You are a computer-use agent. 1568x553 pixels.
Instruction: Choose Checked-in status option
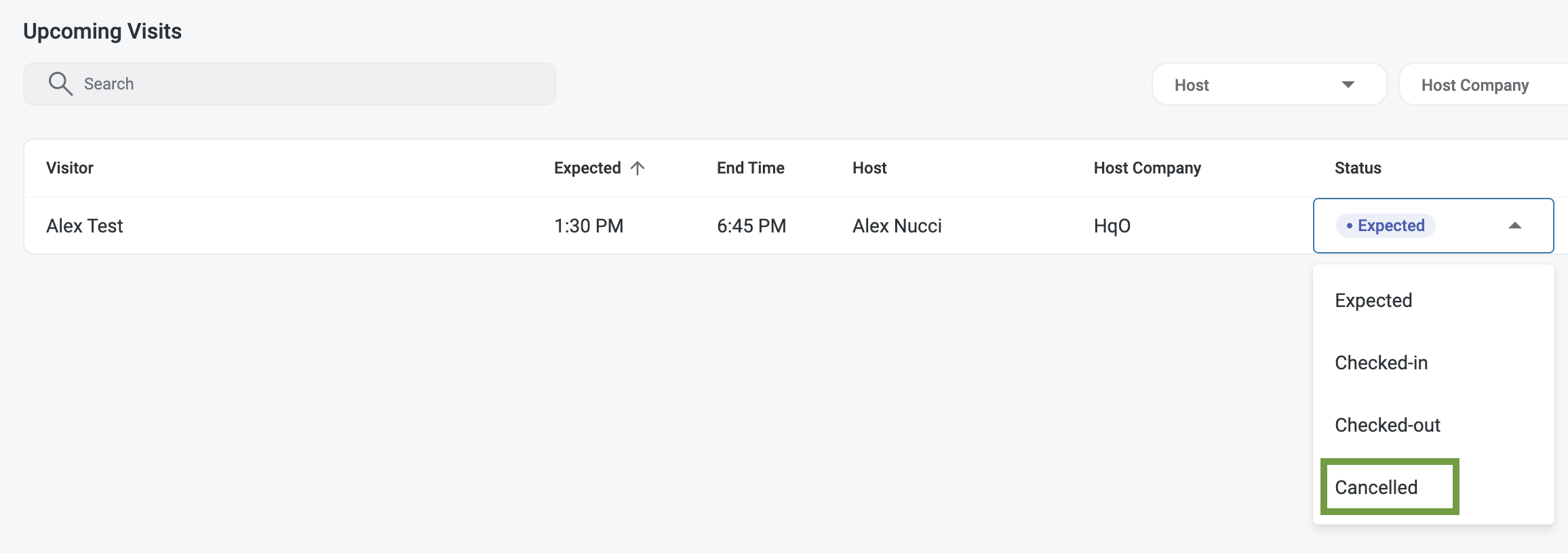(x=1381, y=363)
